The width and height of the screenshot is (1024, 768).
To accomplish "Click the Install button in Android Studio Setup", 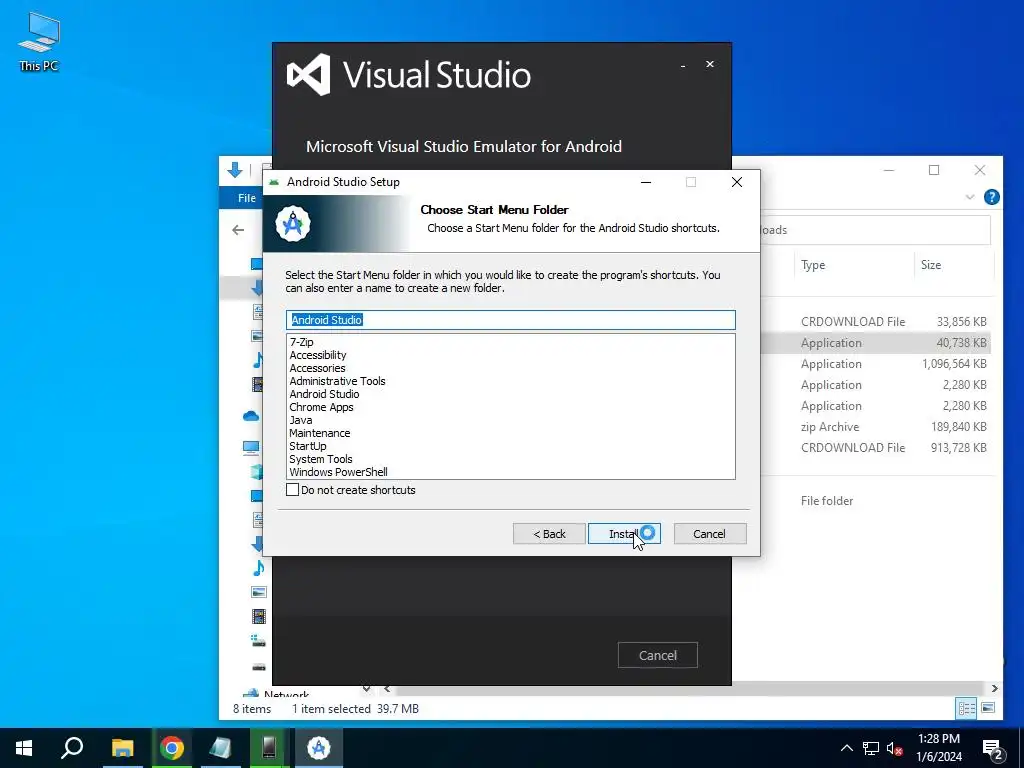I will (x=624, y=534).
